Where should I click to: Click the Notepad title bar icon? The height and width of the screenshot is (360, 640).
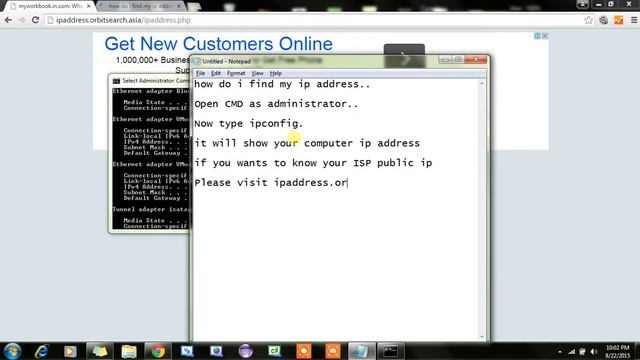(x=197, y=62)
